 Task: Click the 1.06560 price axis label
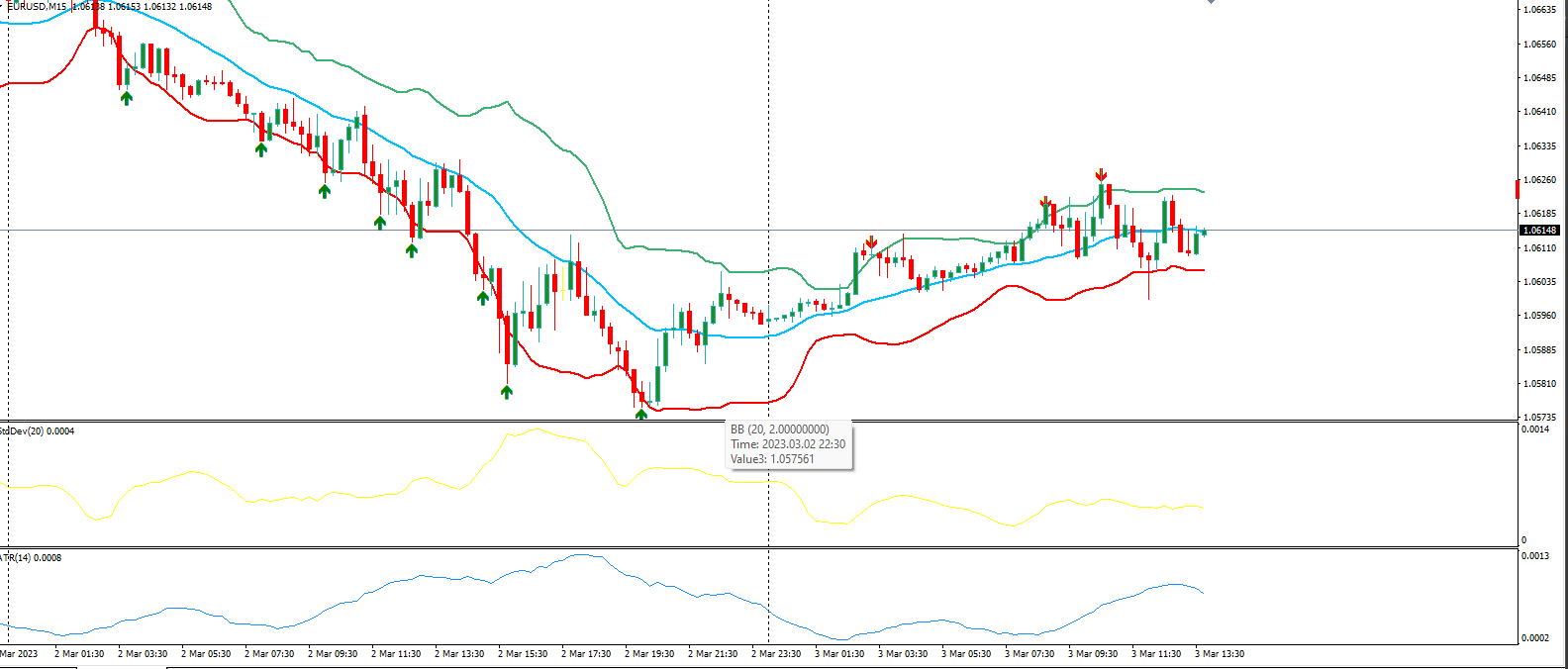tap(1539, 44)
